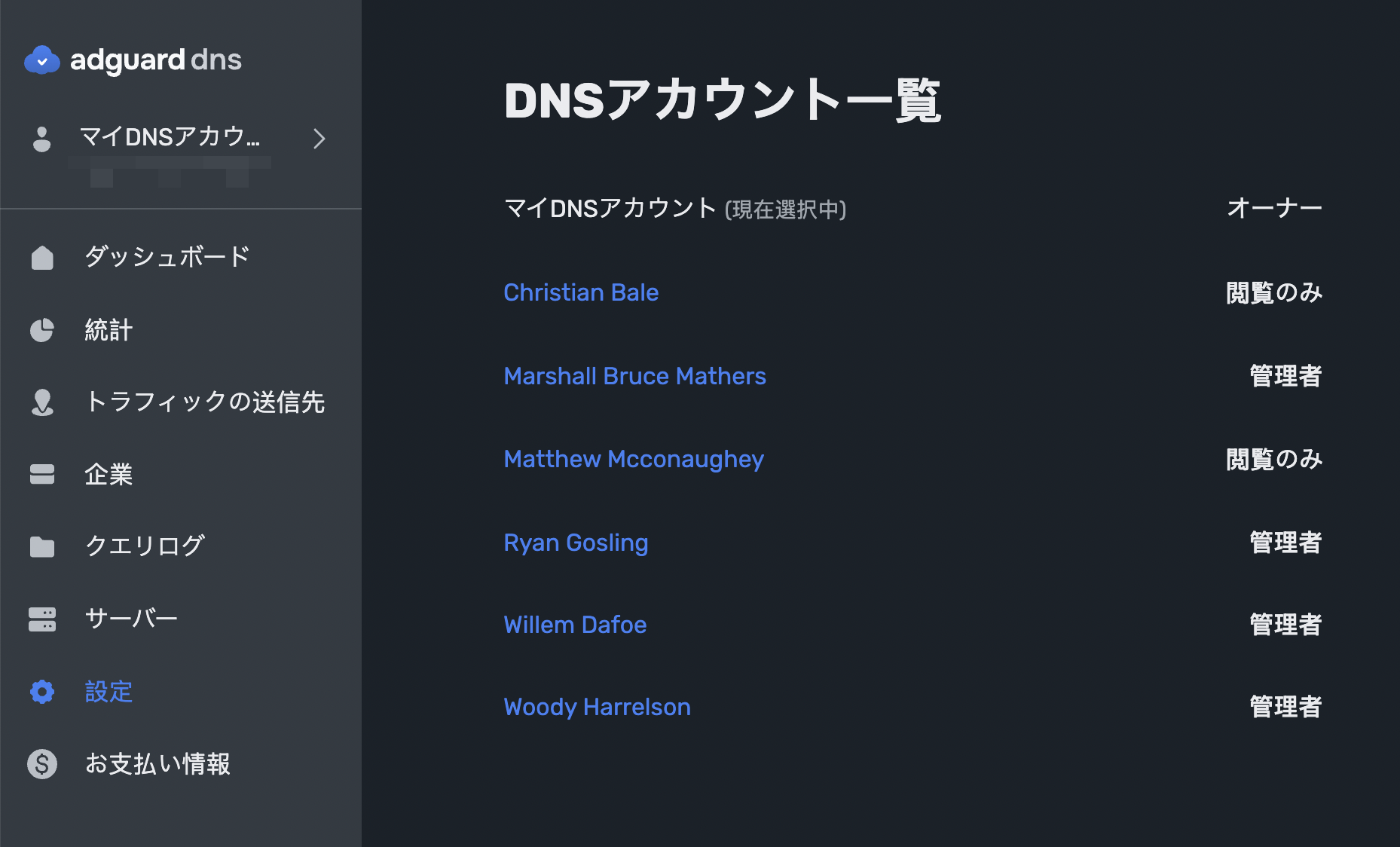Open the Woody Harrelson account

[x=597, y=707]
